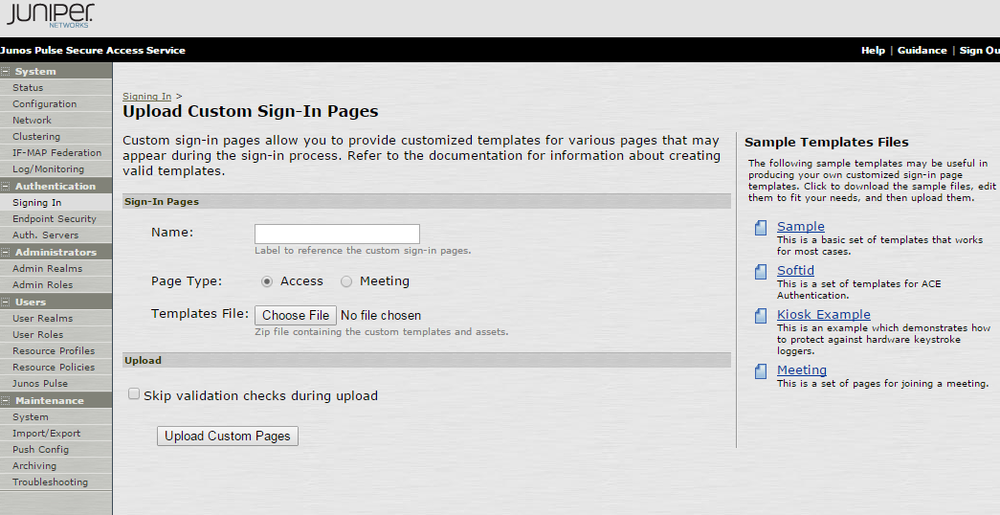Select the Access page type radio button
This screenshot has height=515, width=1000.
[x=268, y=282]
